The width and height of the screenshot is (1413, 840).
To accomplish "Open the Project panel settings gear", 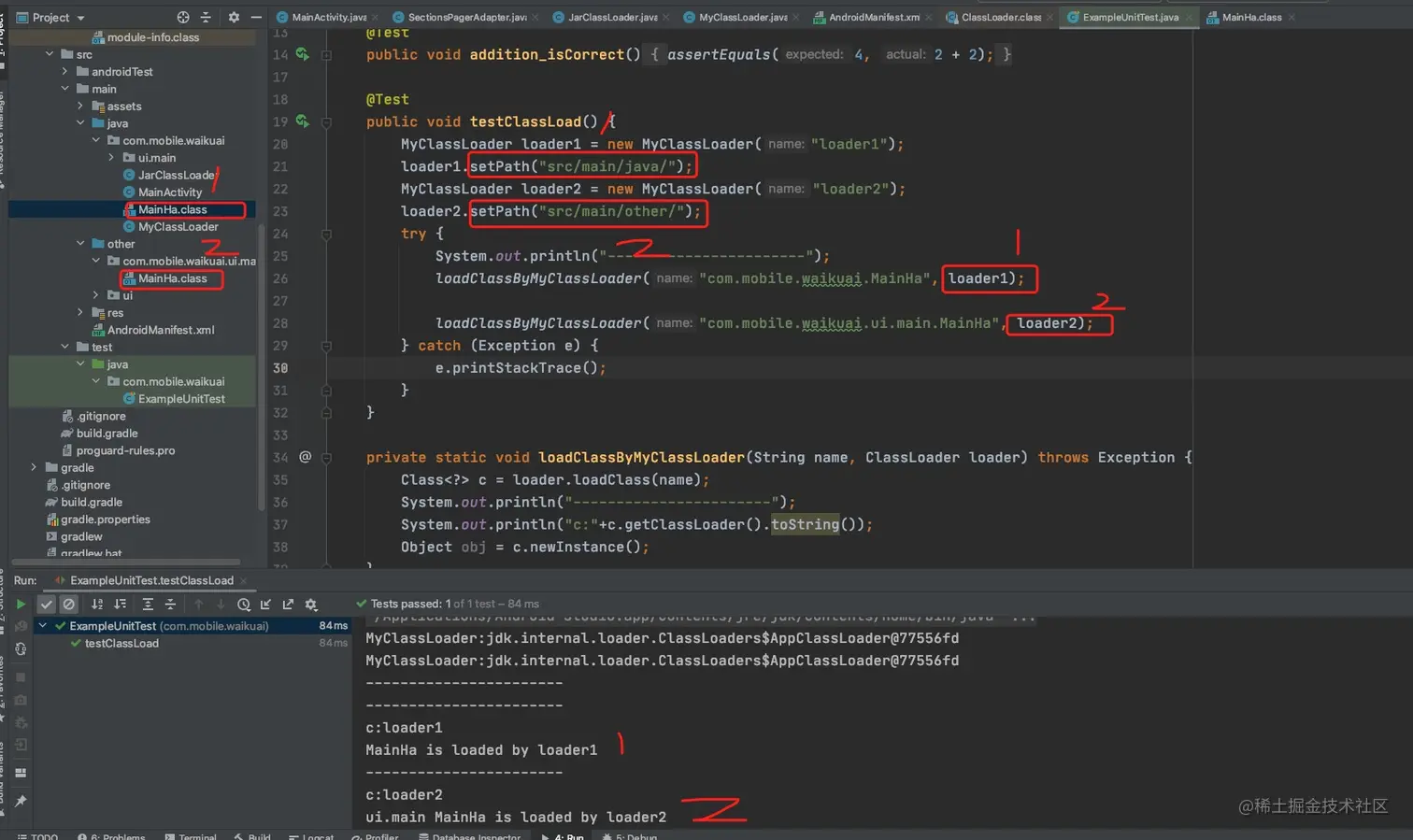I will pos(234,18).
